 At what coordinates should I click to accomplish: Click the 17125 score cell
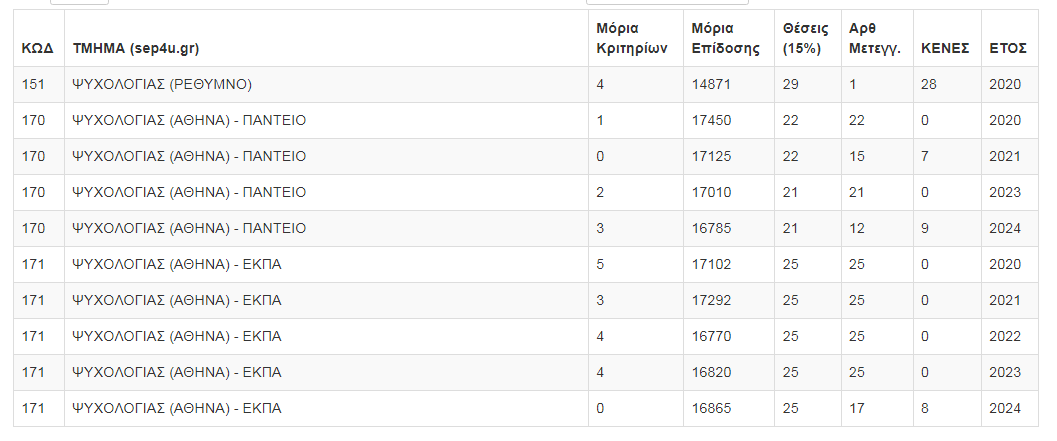(x=711, y=156)
